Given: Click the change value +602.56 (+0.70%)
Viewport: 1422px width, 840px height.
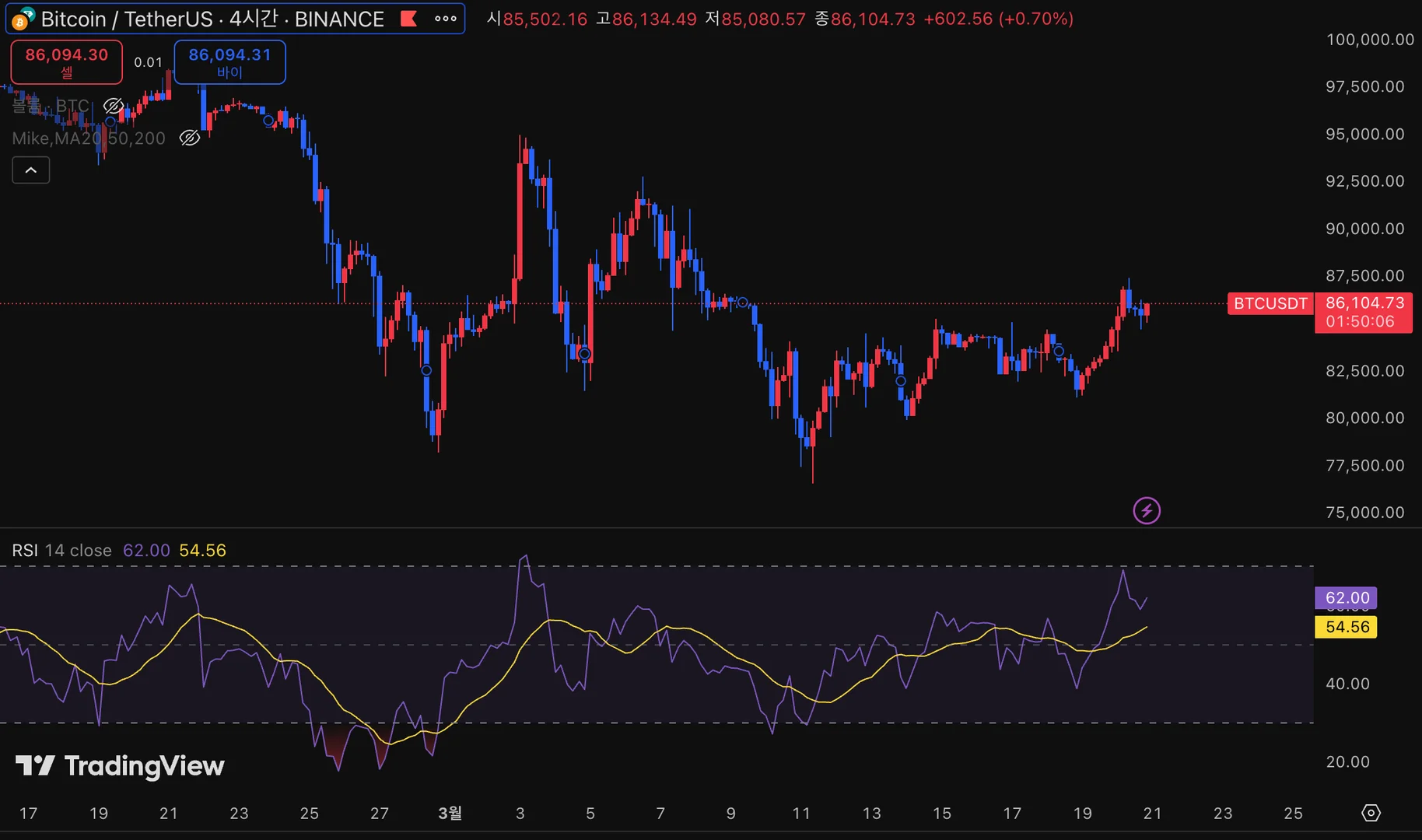Looking at the screenshot, I should pos(998,19).
